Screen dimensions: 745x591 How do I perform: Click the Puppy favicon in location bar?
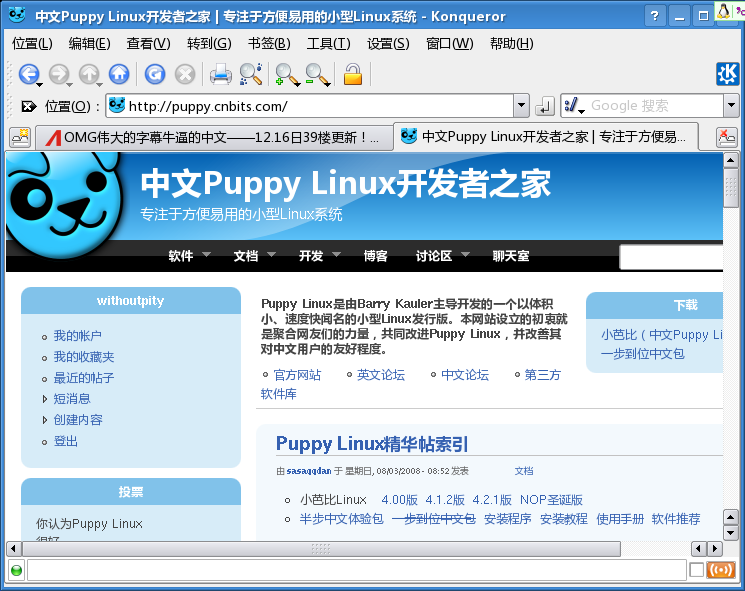pyautogui.click(x=116, y=105)
